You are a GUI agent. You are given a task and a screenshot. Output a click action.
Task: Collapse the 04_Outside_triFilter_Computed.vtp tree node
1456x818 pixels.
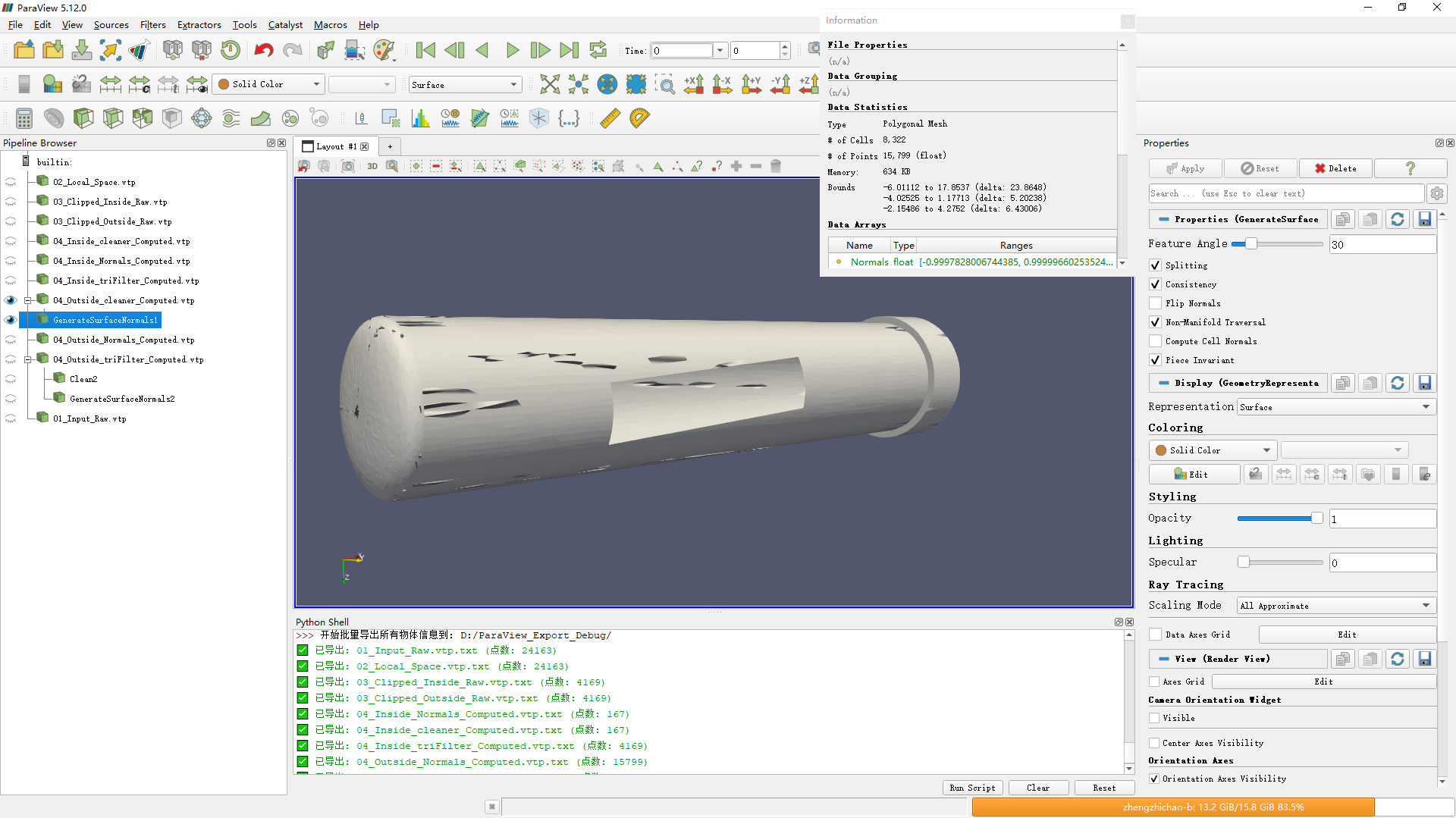click(x=28, y=359)
